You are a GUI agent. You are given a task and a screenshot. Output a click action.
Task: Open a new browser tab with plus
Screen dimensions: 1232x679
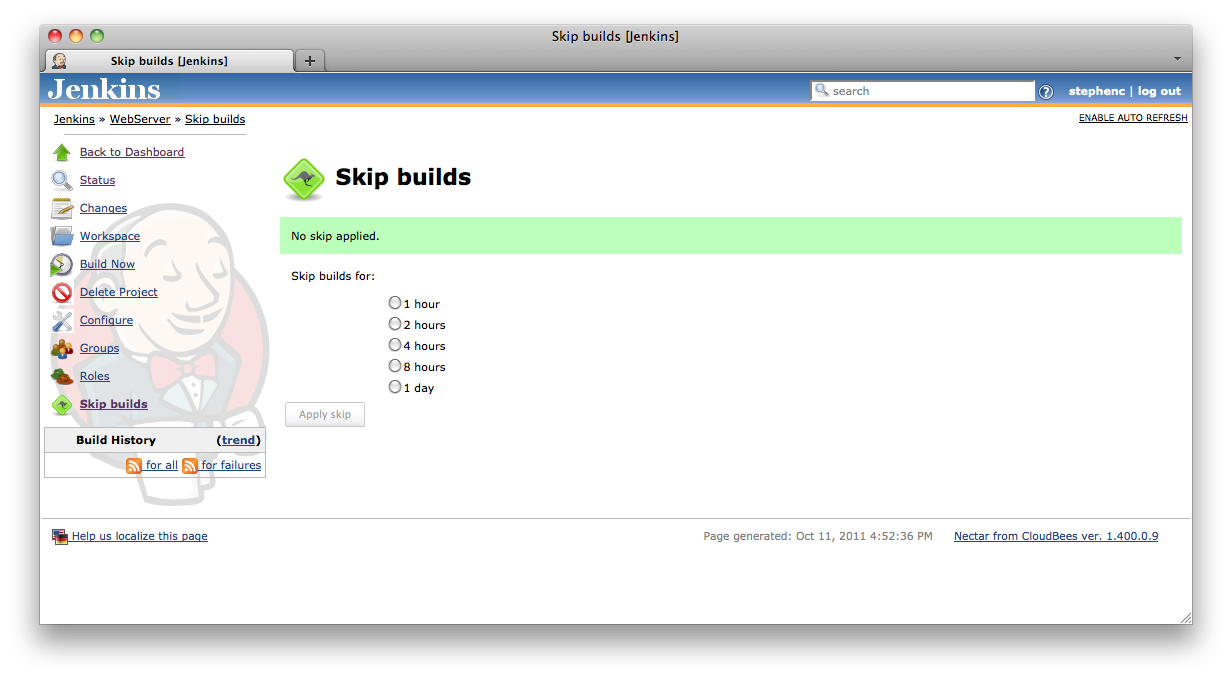[310, 61]
